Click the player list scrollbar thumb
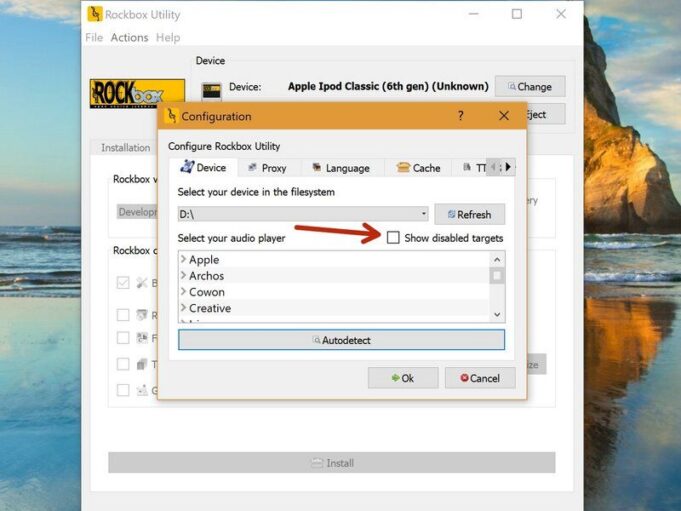Image resolution: width=681 pixels, height=511 pixels. 497,276
